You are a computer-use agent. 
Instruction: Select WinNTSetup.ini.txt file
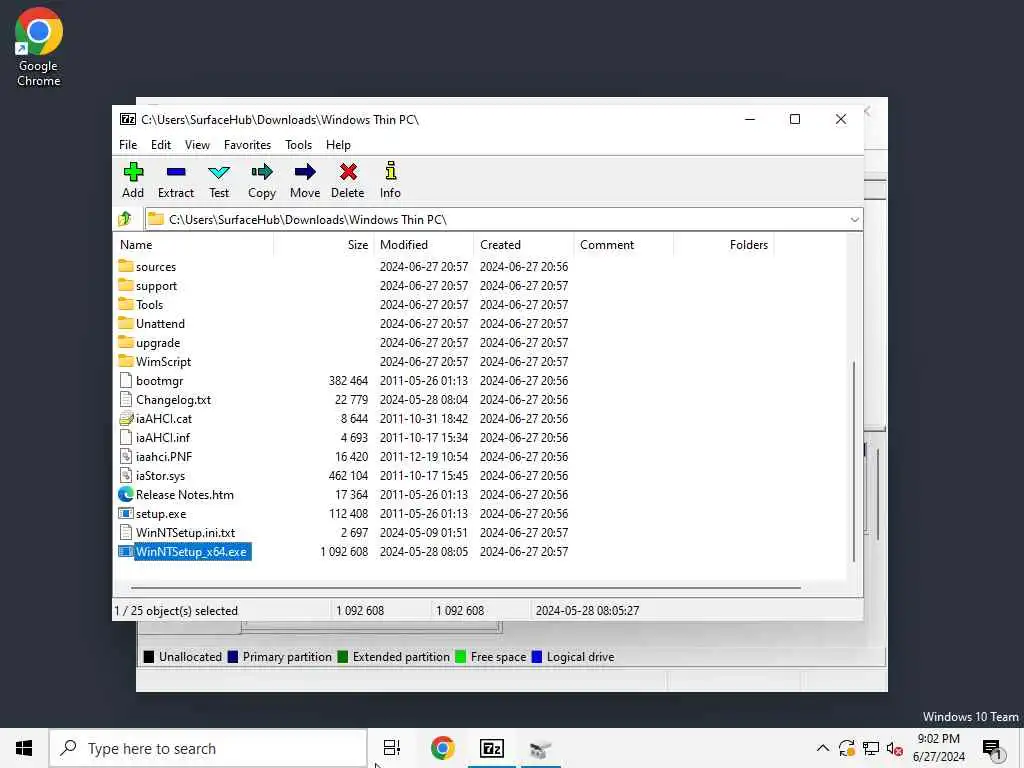pos(185,533)
